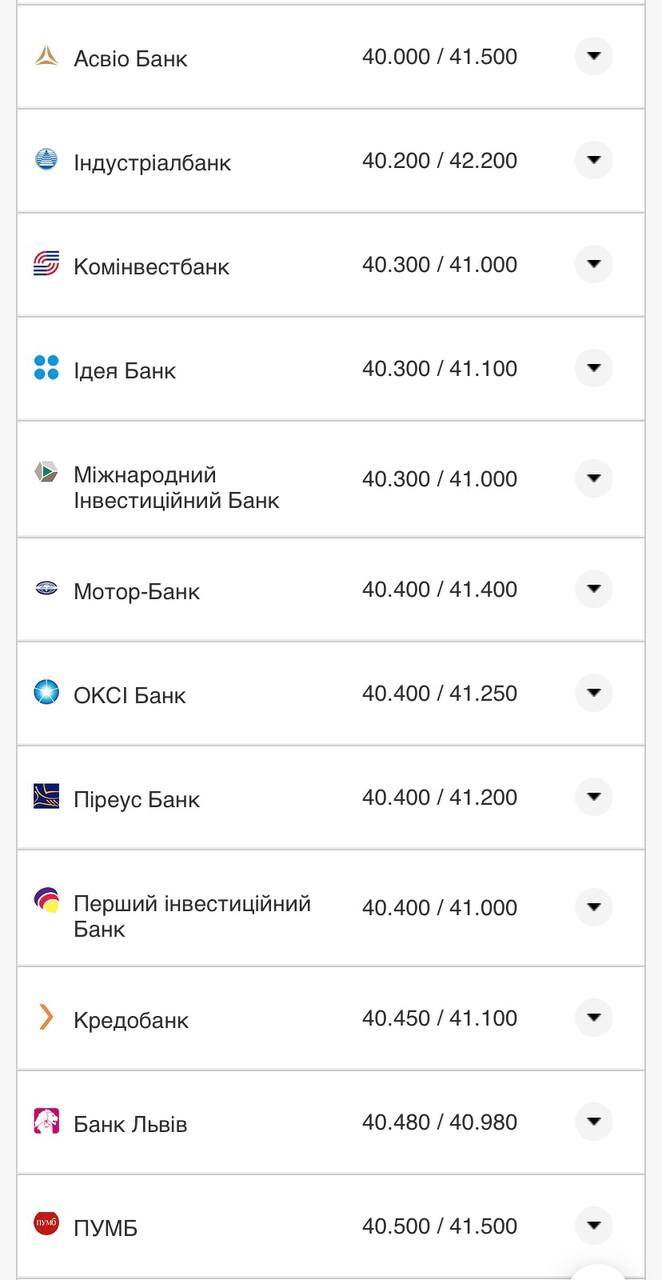Viewport: 662px width, 1280px height.
Task: Select the Комінвестбанк flag logo
Action: (x=48, y=264)
